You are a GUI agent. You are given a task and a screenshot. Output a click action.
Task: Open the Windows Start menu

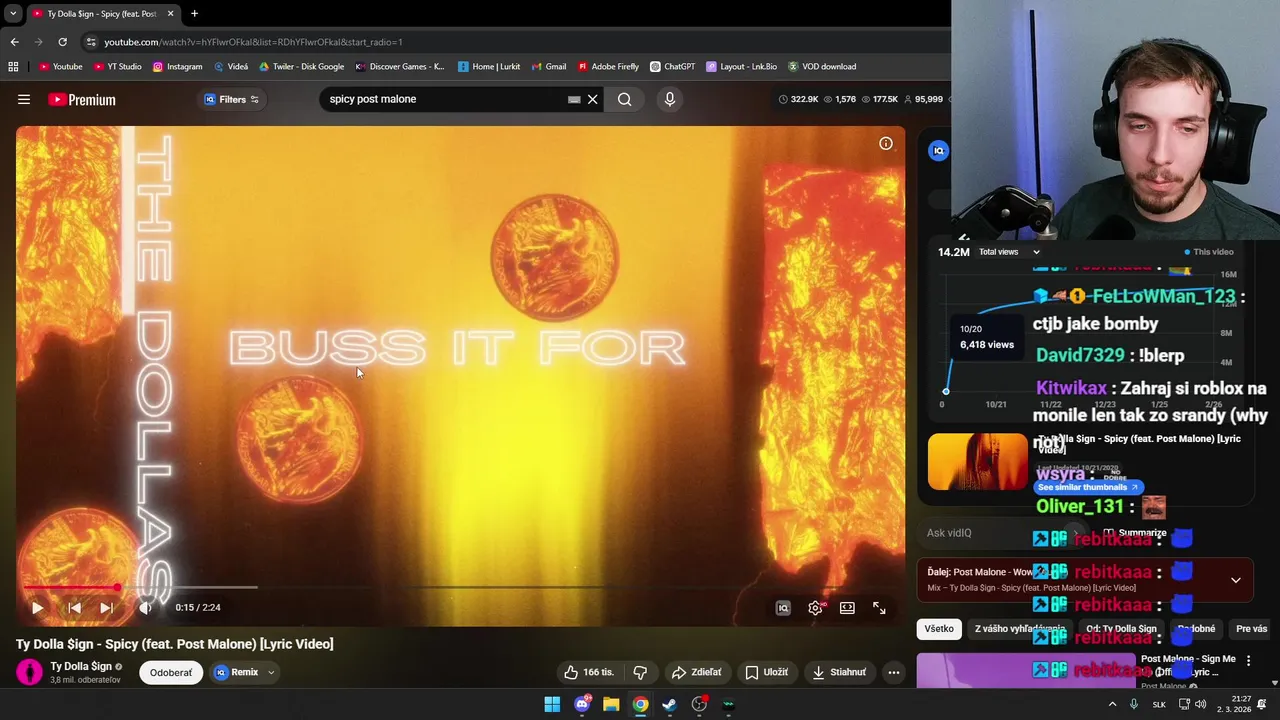coord(552,705)
